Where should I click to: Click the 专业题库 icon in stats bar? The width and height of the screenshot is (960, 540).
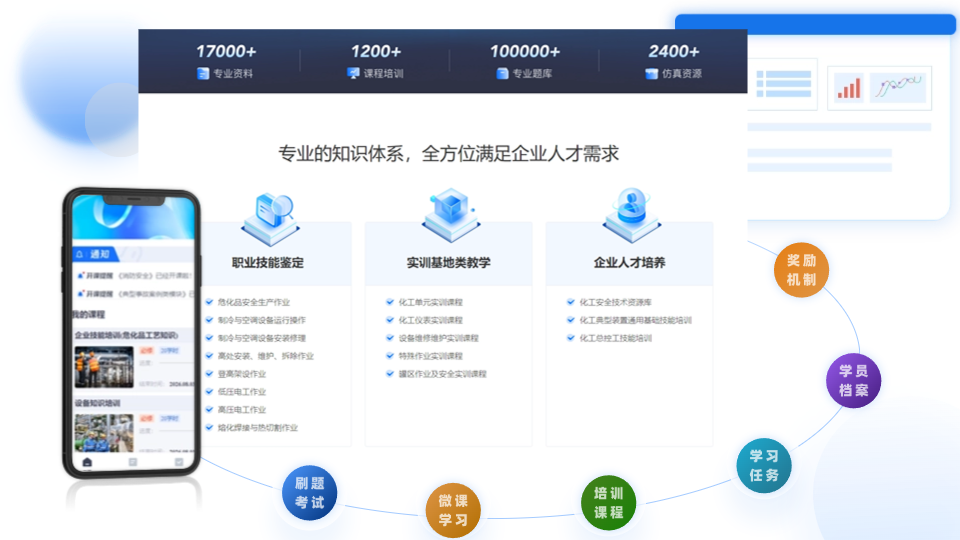tap(502, 74)
